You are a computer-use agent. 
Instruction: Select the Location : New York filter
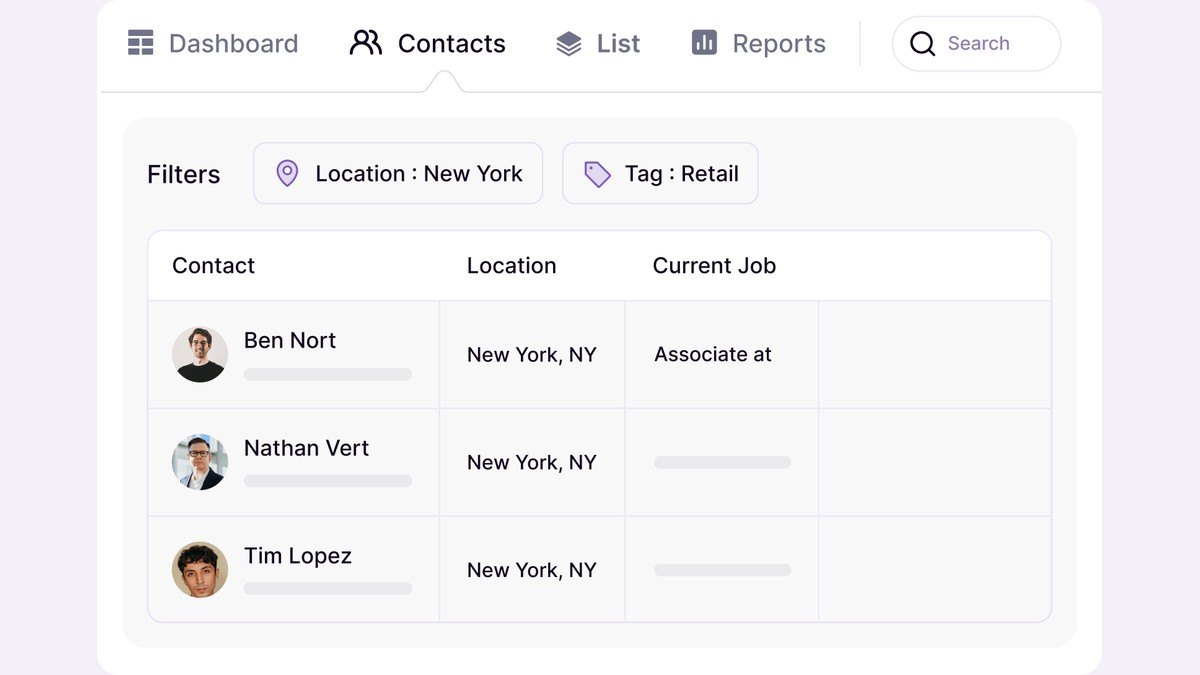[x=398, y=173]
